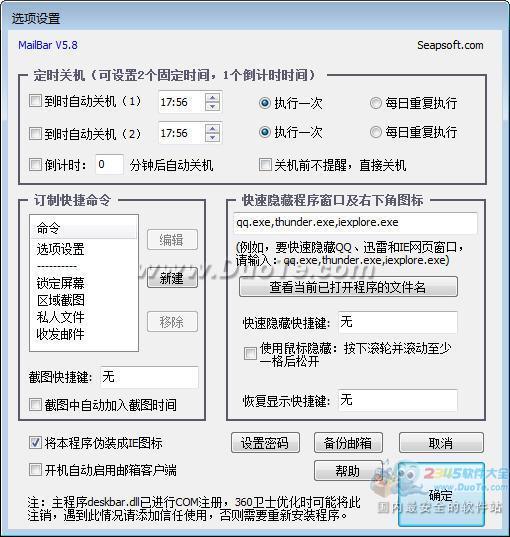Click the 设置密码 button
Viewport: 510px width, 537px height.
tap(265, 443)
